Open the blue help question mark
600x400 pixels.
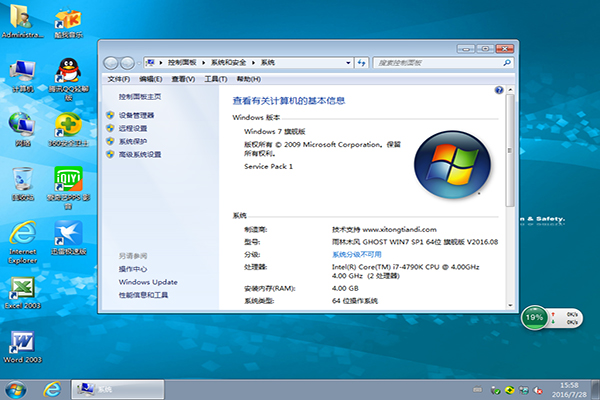click(x=499, y=90)
